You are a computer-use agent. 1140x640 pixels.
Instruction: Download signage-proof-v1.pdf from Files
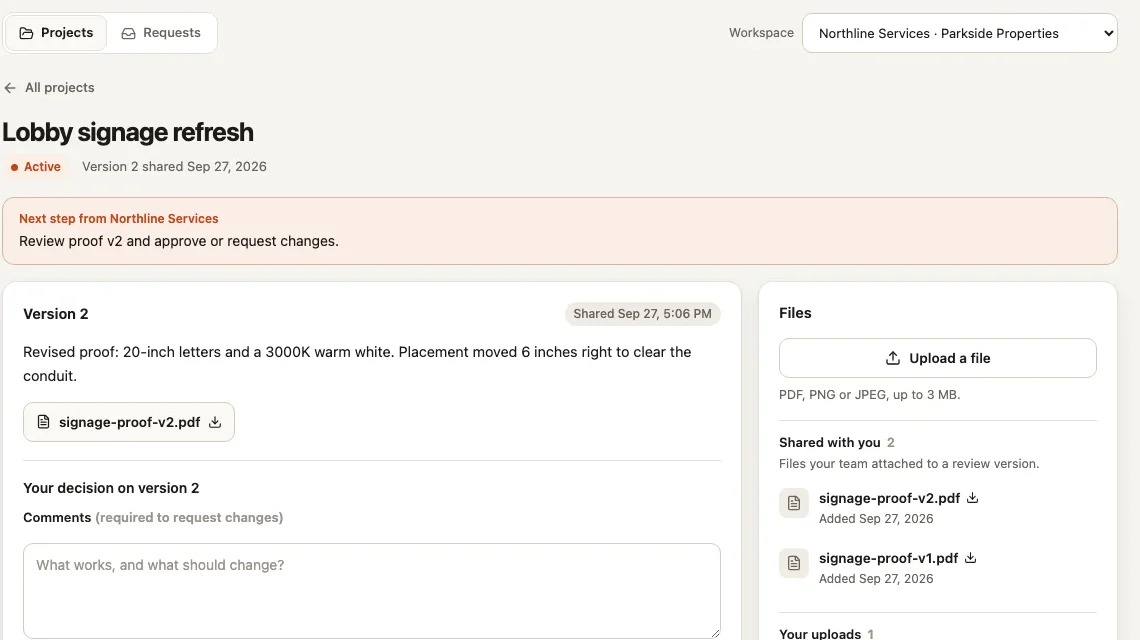971,558
